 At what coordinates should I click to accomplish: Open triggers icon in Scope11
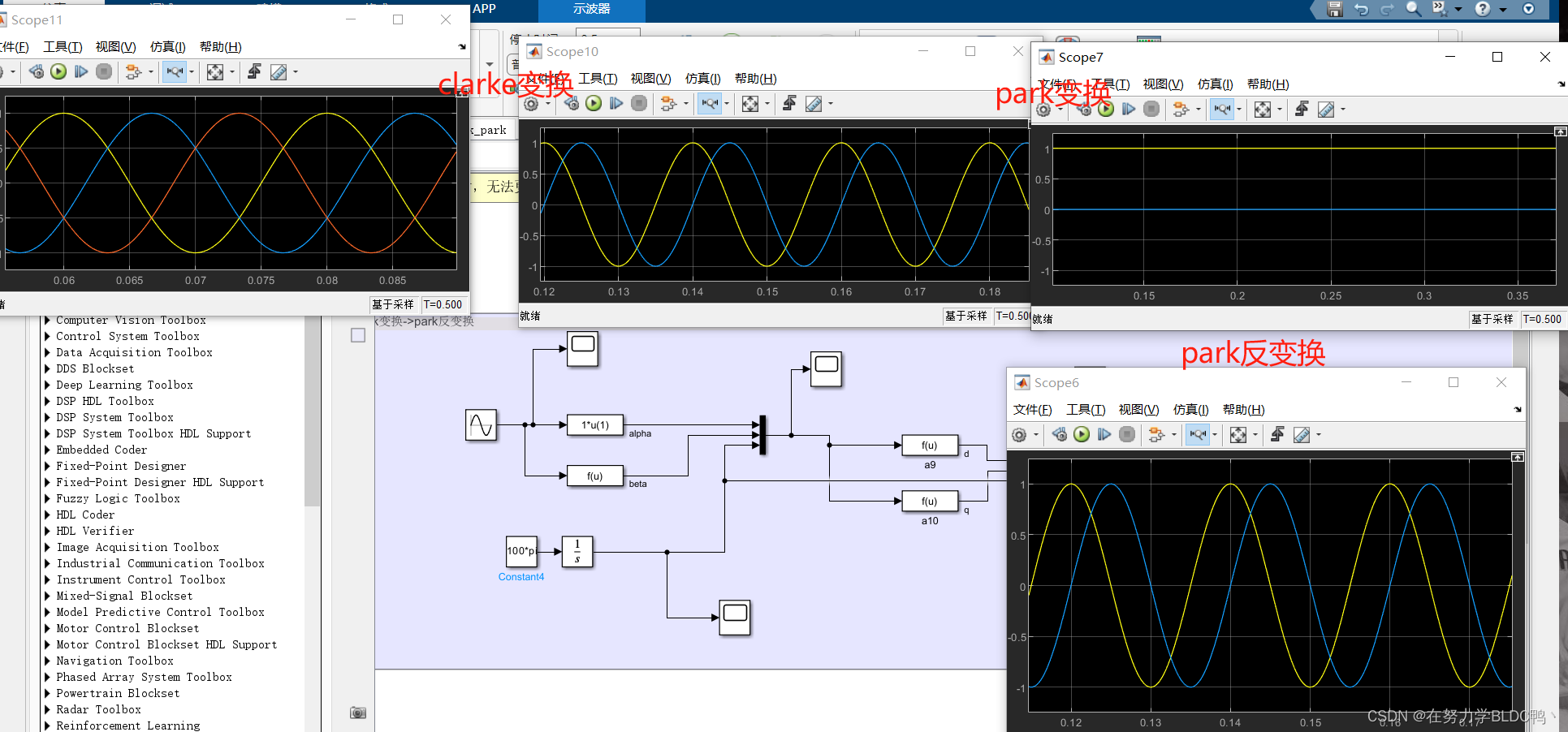(254, 71)
